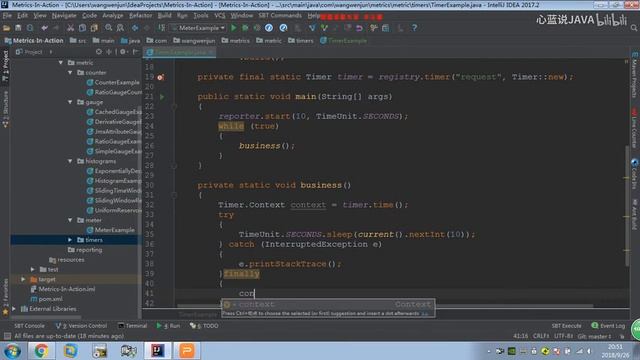The height and width of the screenshot is (360, 640).
Task: Click the search everywhere magnifier icon
Action: (634, 28)
